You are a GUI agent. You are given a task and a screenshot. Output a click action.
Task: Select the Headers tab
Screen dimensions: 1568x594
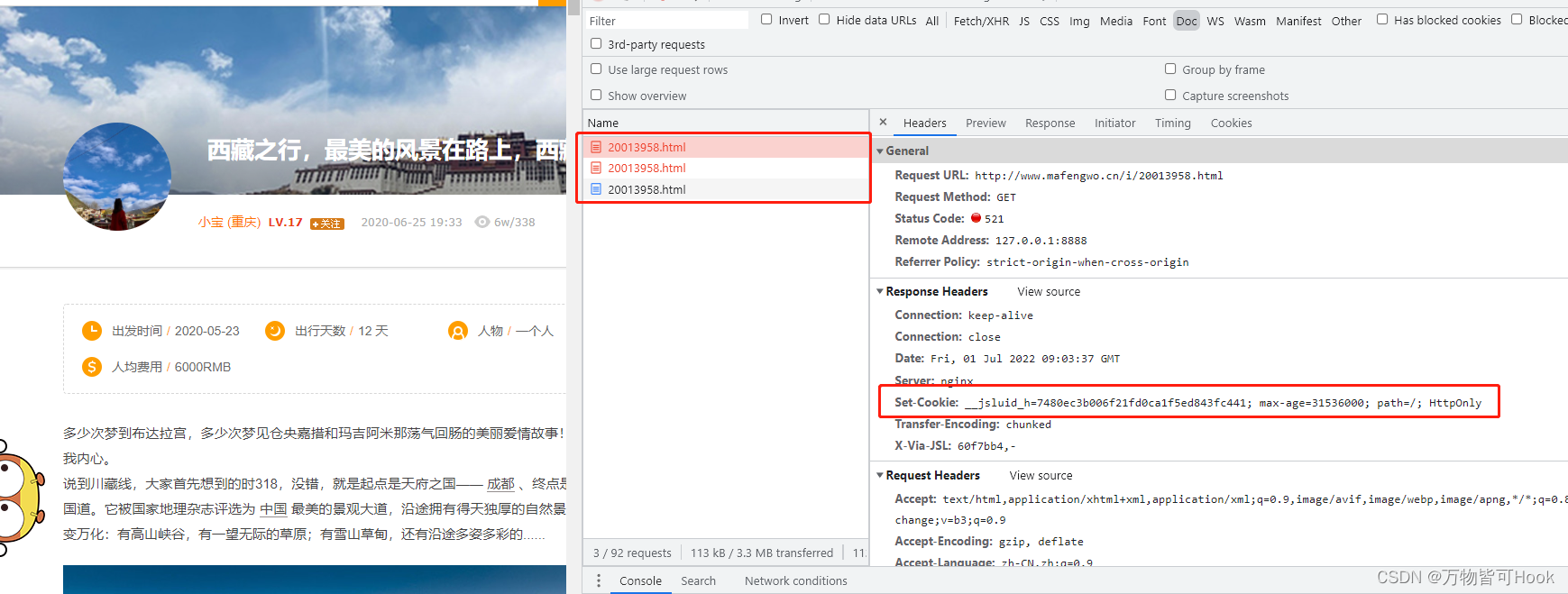(x=924, y=123)
